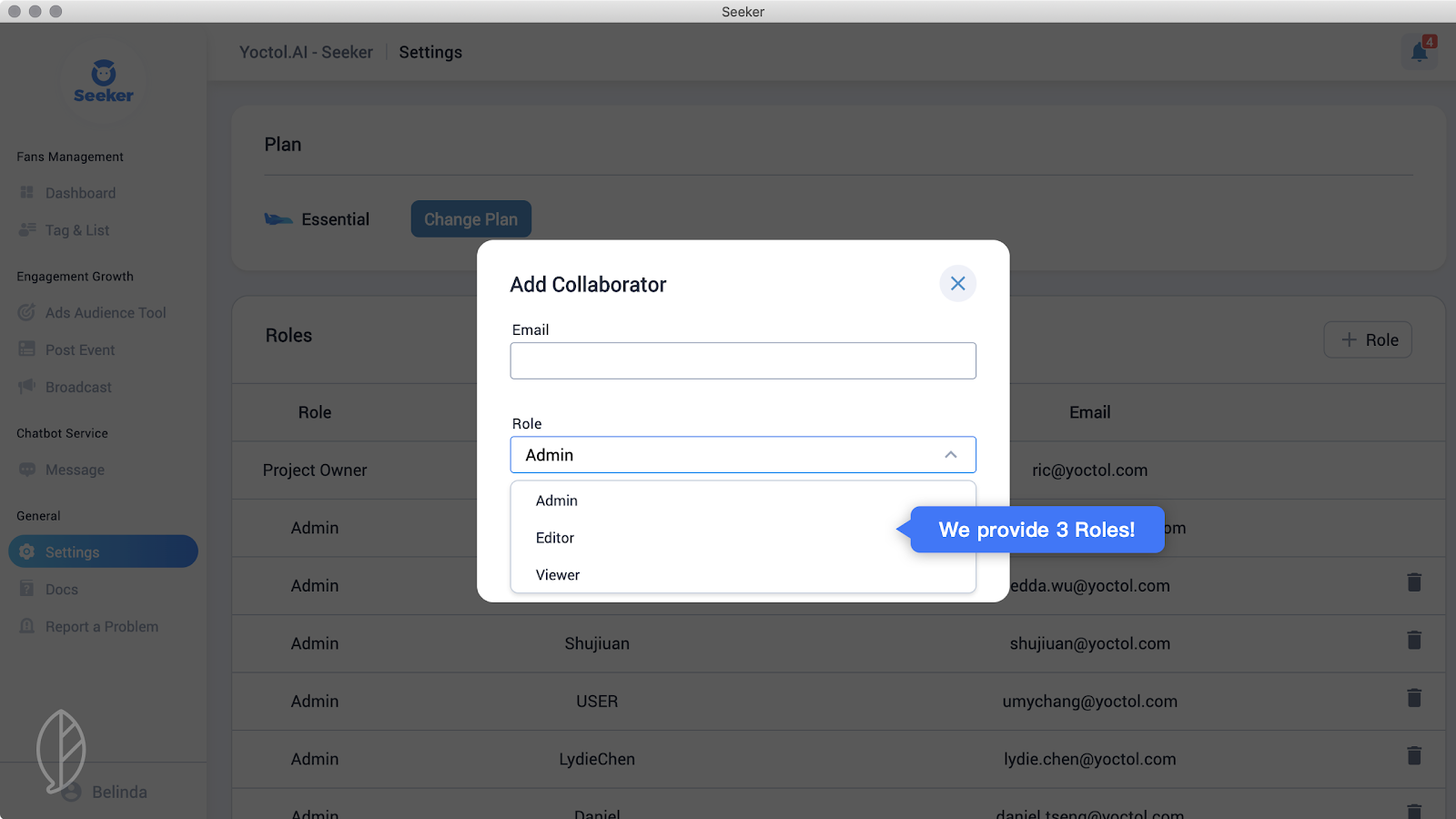Delete collaborator shujiuan@yoctol.com with trash icon

1414,641
